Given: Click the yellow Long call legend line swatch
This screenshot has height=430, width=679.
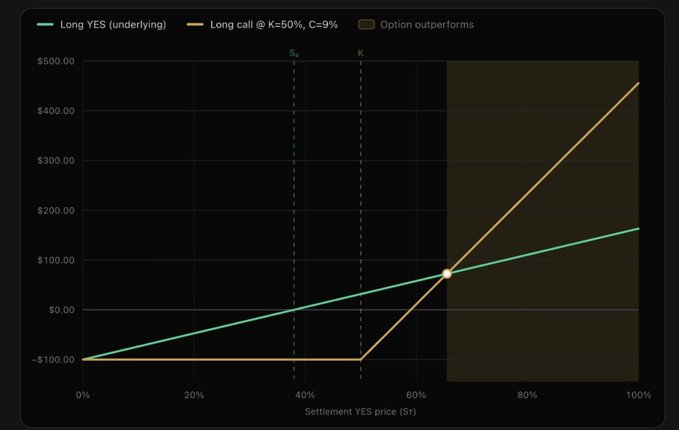Looking at the screenshot, I should pos(195,25).
